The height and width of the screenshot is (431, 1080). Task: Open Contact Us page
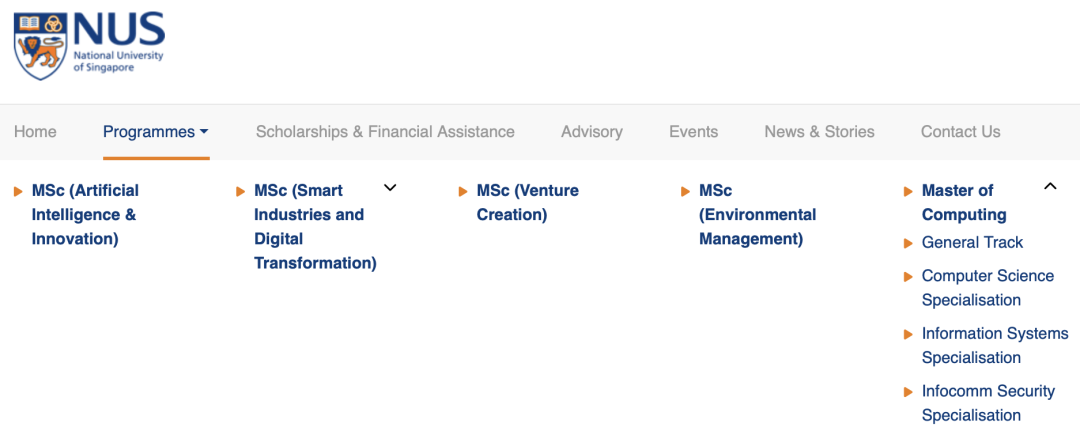960,132
